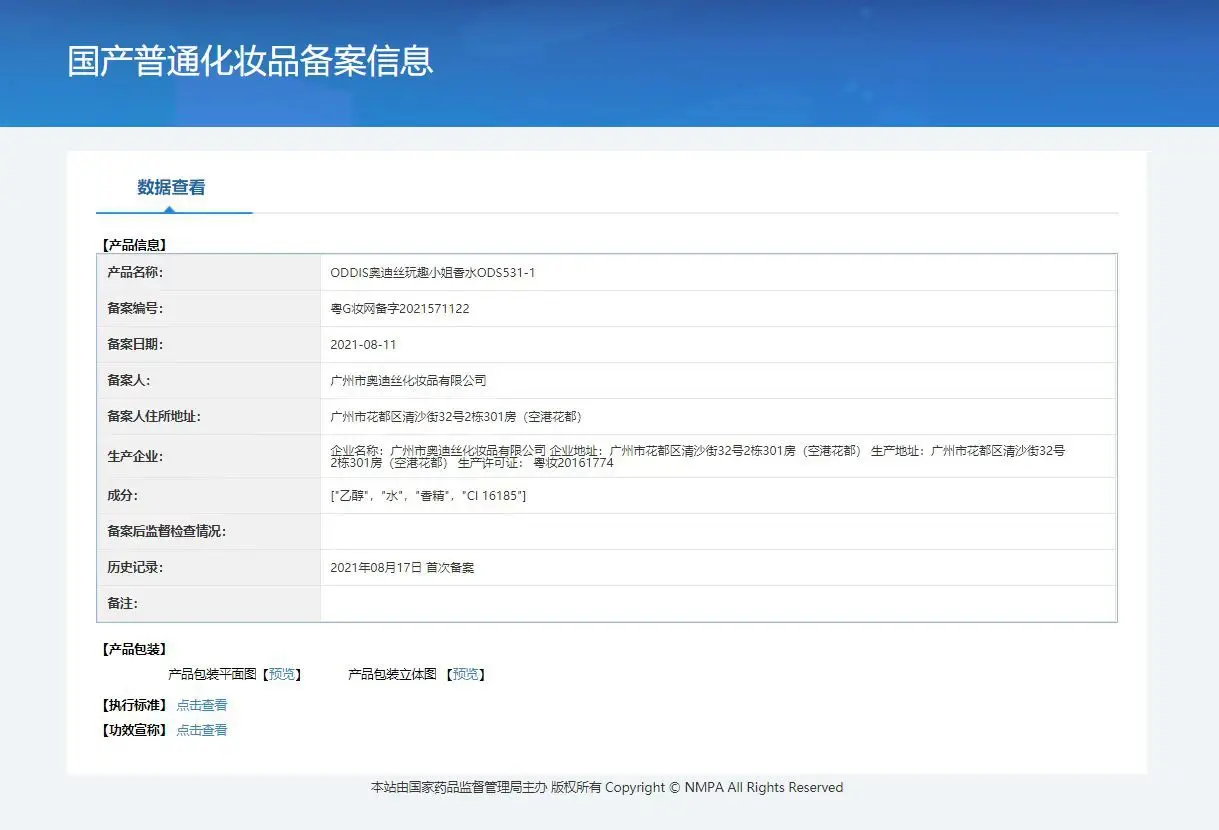
Task: Click filer name 广州市奥迪丝化妆品有限公司 in 备案人 row
Action: click(x=408, y=381)
